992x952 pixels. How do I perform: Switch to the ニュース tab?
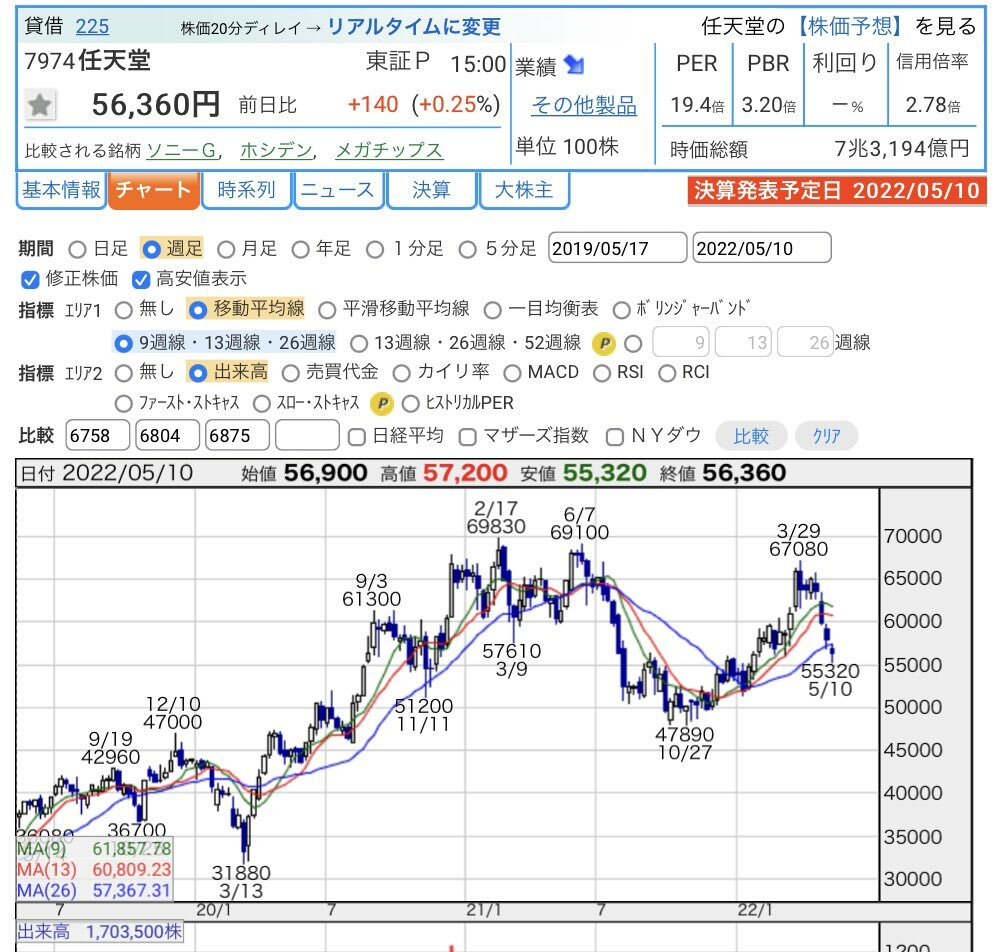click(x=338, y=190)
